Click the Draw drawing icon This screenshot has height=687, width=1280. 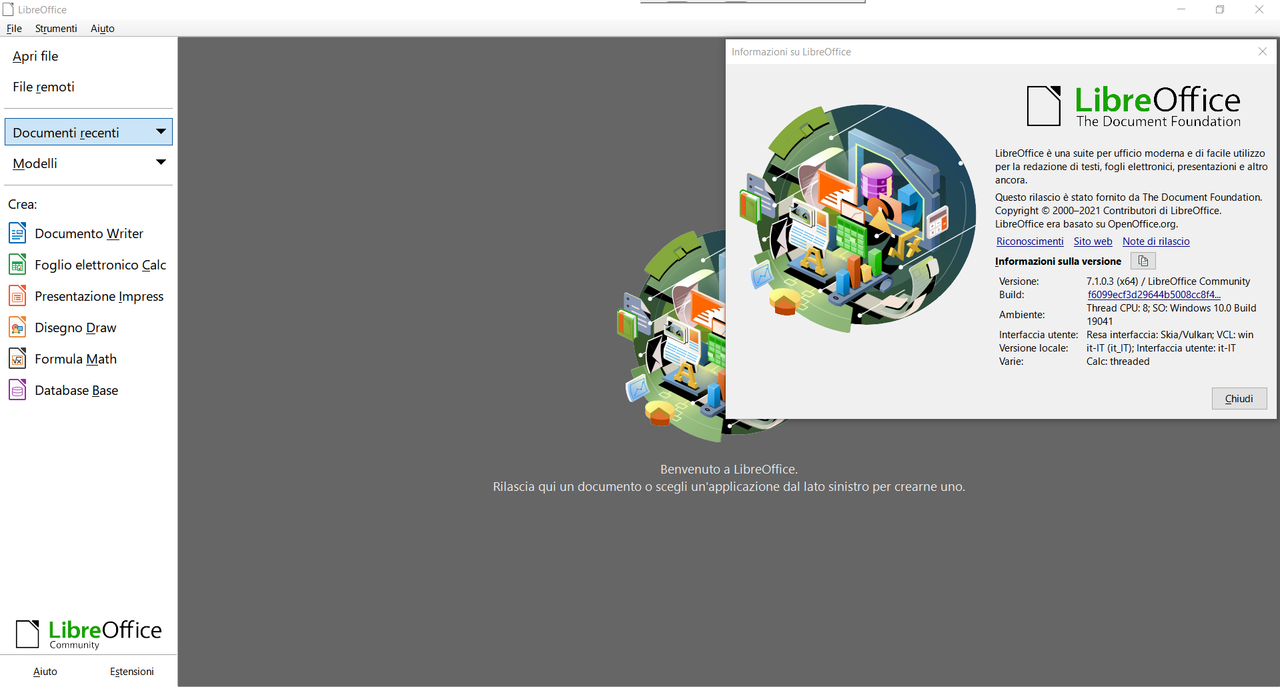point(17,327)
